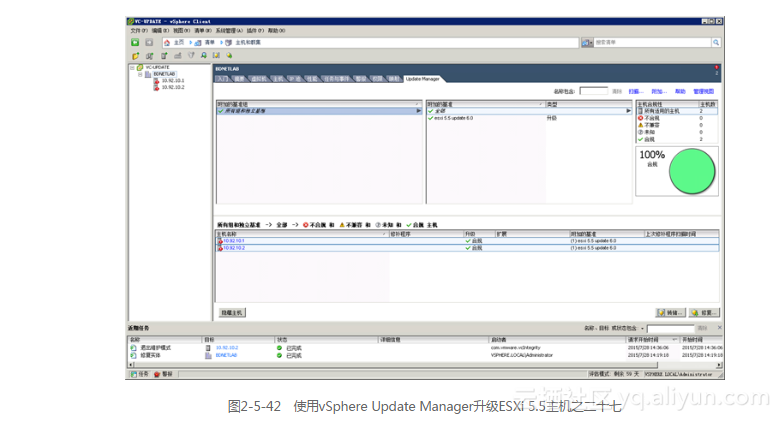Click the 隐藏主机 button
781x421 pixels.
[x=232, y=313]
